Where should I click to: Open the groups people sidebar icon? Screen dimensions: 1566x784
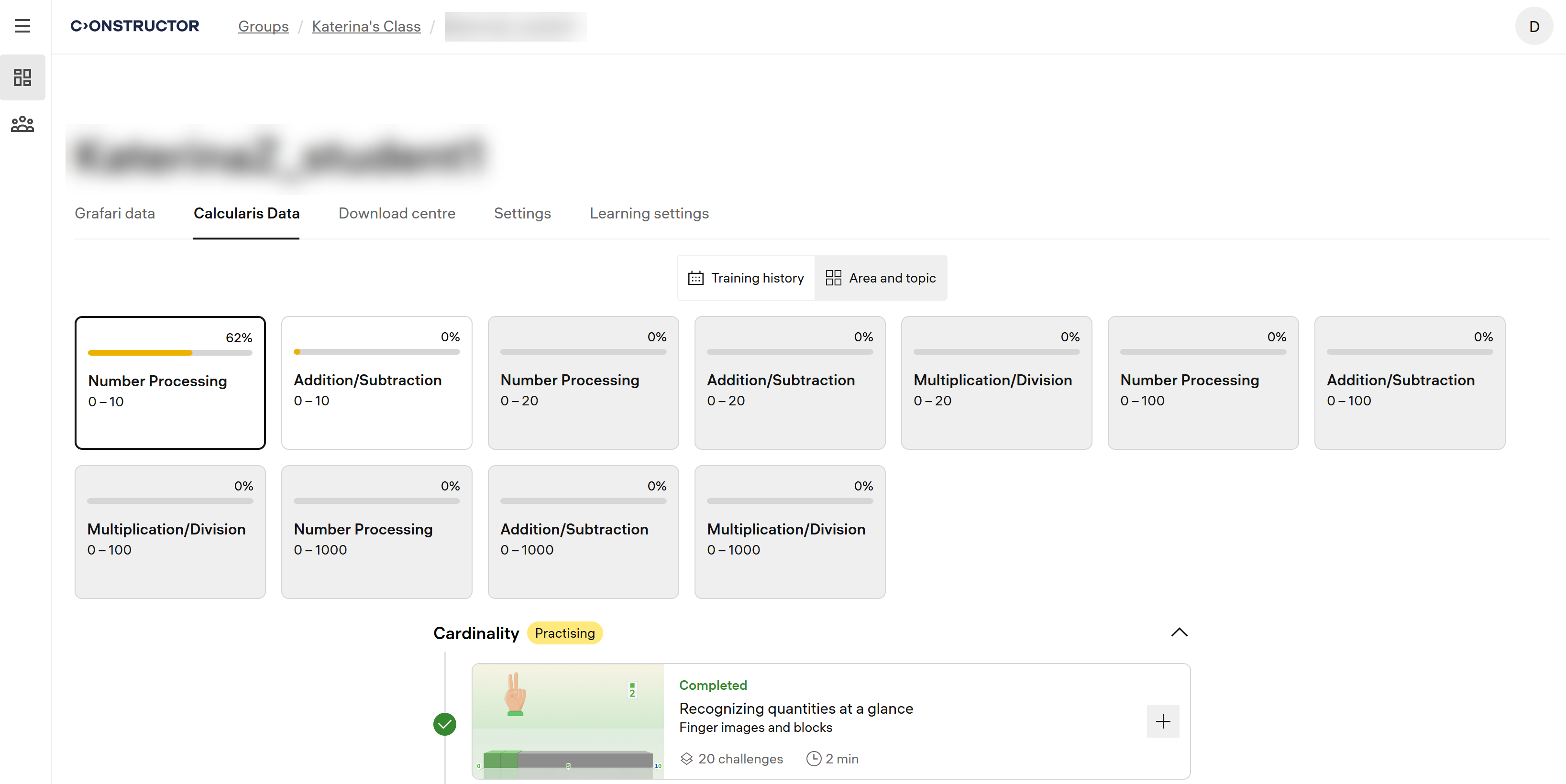point(22,125)
